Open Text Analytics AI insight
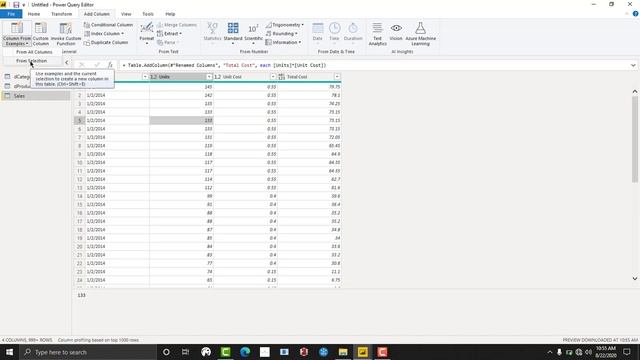 (x=378, y=33)
